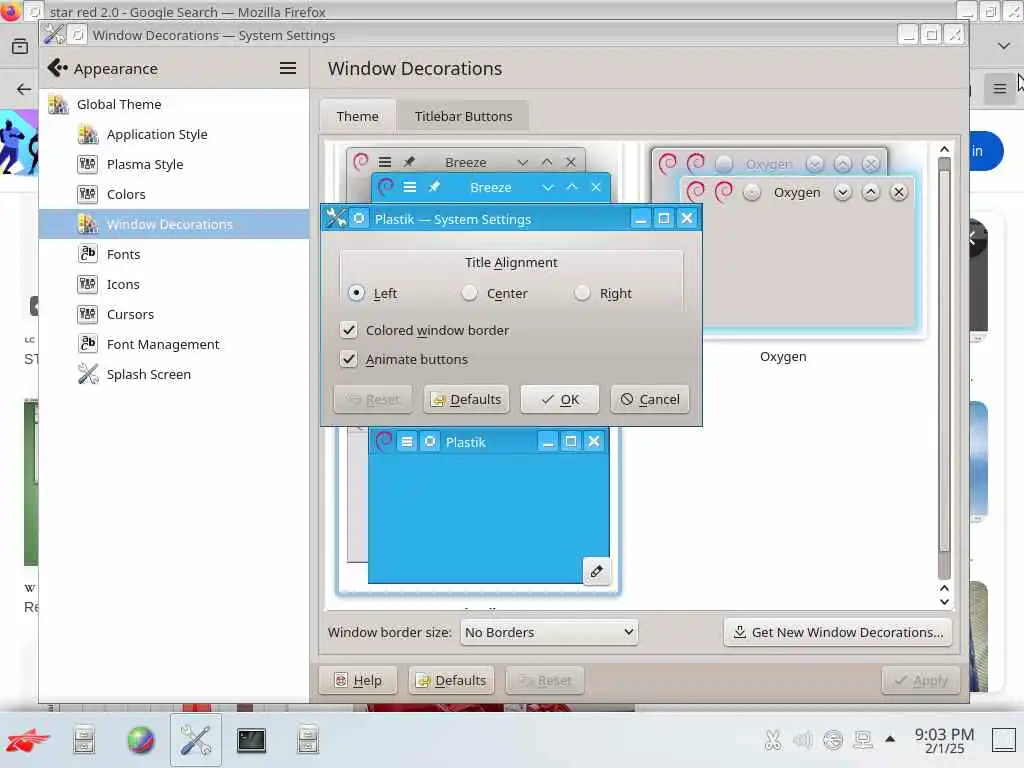1024x768 pixels.
Task: Click Defaults in the bottom button bar
Action: [451, 680]
